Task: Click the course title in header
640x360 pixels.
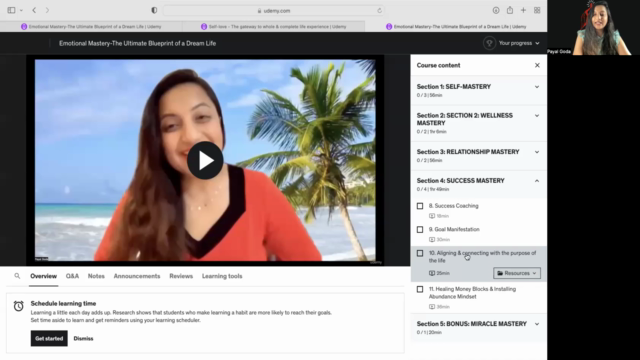Action: (x=138, y=43)
